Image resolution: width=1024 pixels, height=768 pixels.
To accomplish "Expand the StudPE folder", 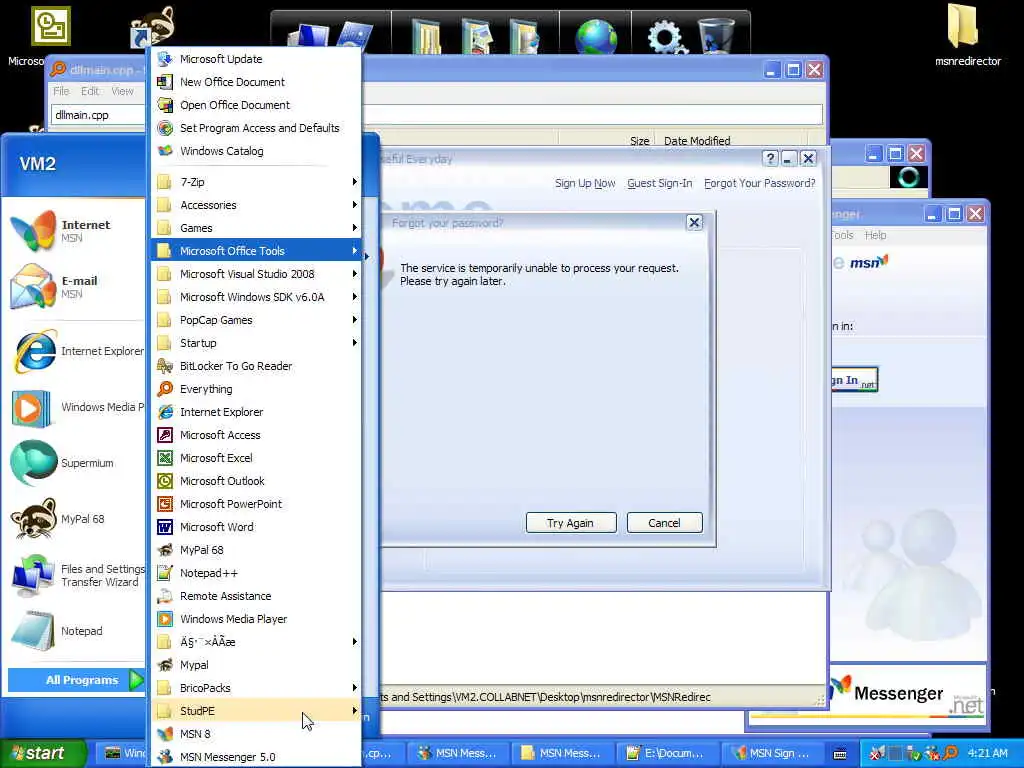I will [x=256, y=711].
